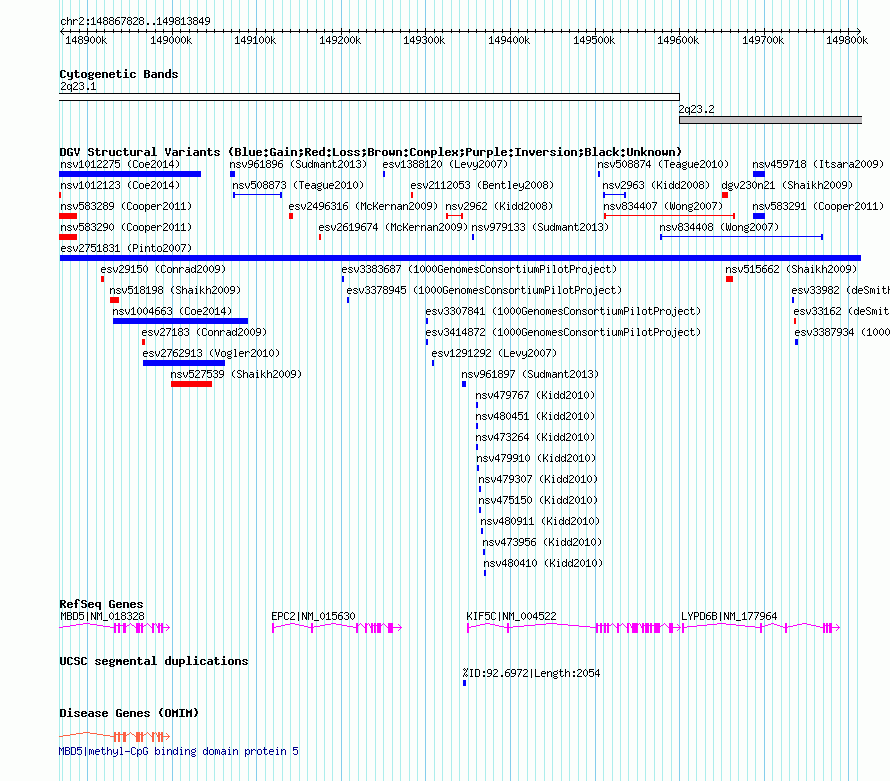Click nsv480451 (Kidd2010) label
Viewport: 890px width, 781px height.
point(535,416)
